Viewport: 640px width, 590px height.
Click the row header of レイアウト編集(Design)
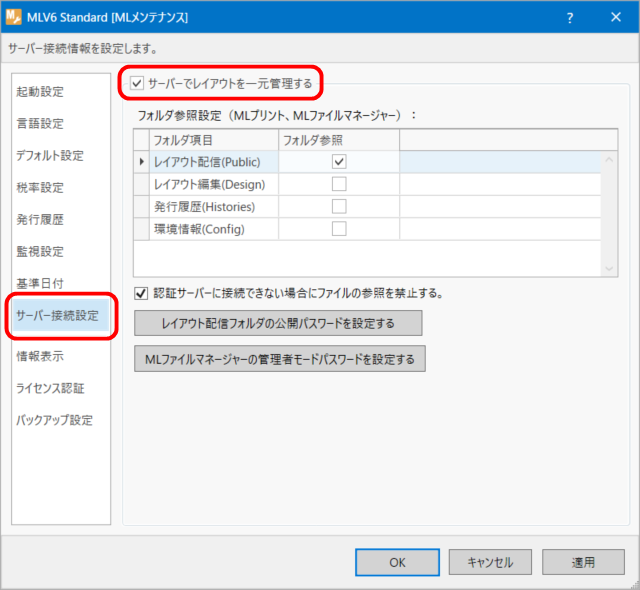pyautogui.click(x=142, y=184)
